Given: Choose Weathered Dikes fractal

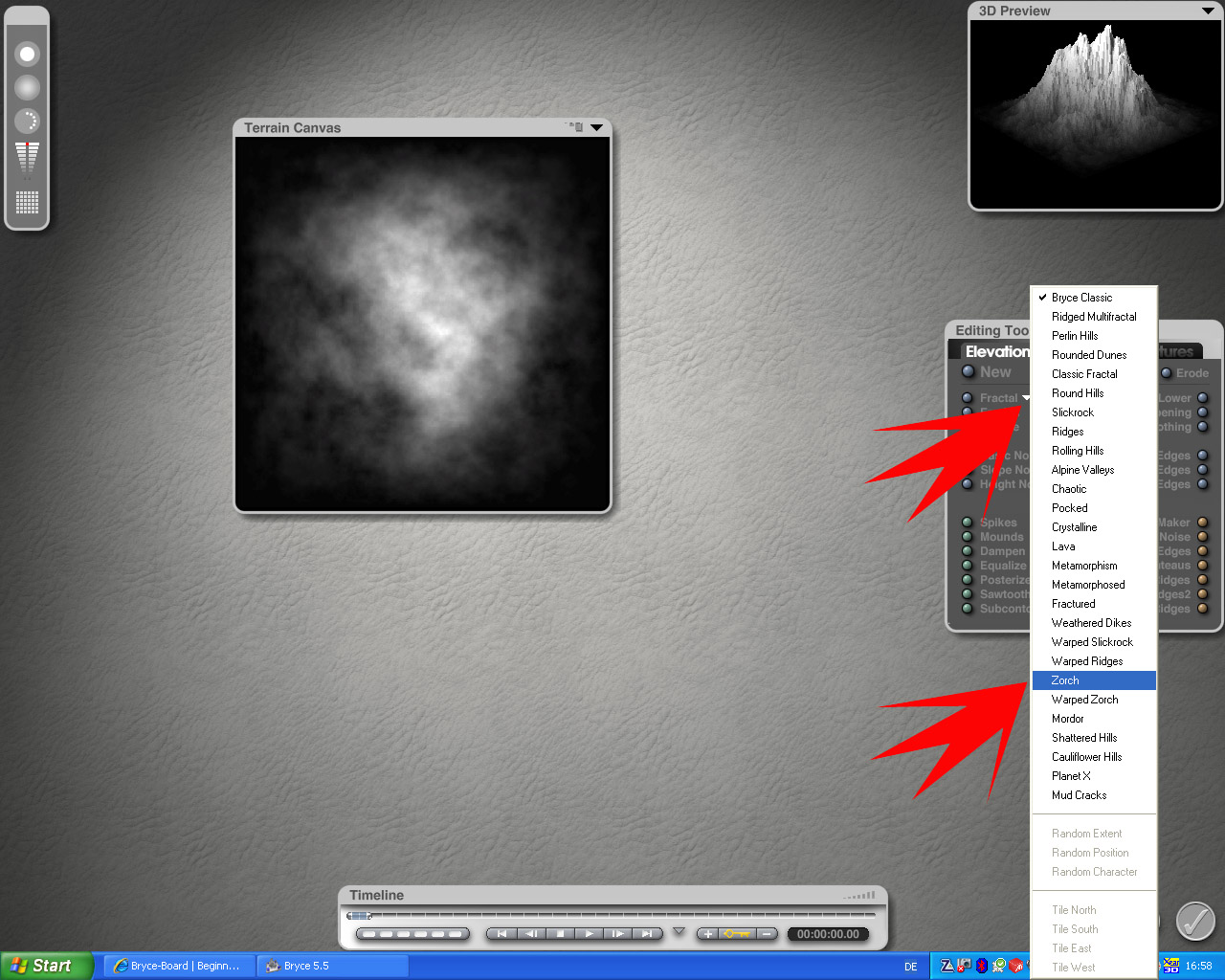Looking at the screenshot, I should tap(1094, 623).
